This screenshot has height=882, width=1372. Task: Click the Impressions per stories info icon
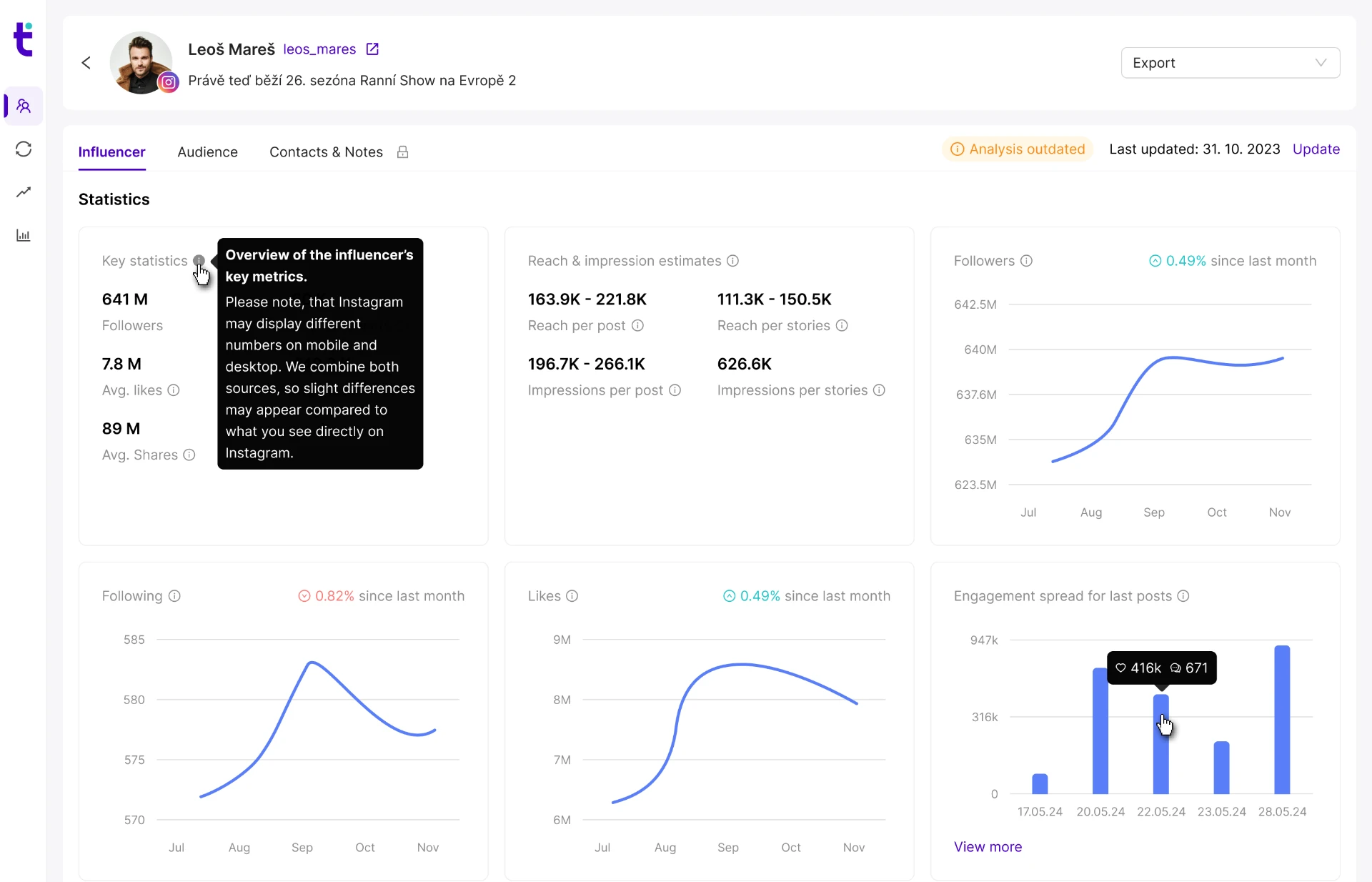pos(880,390)
